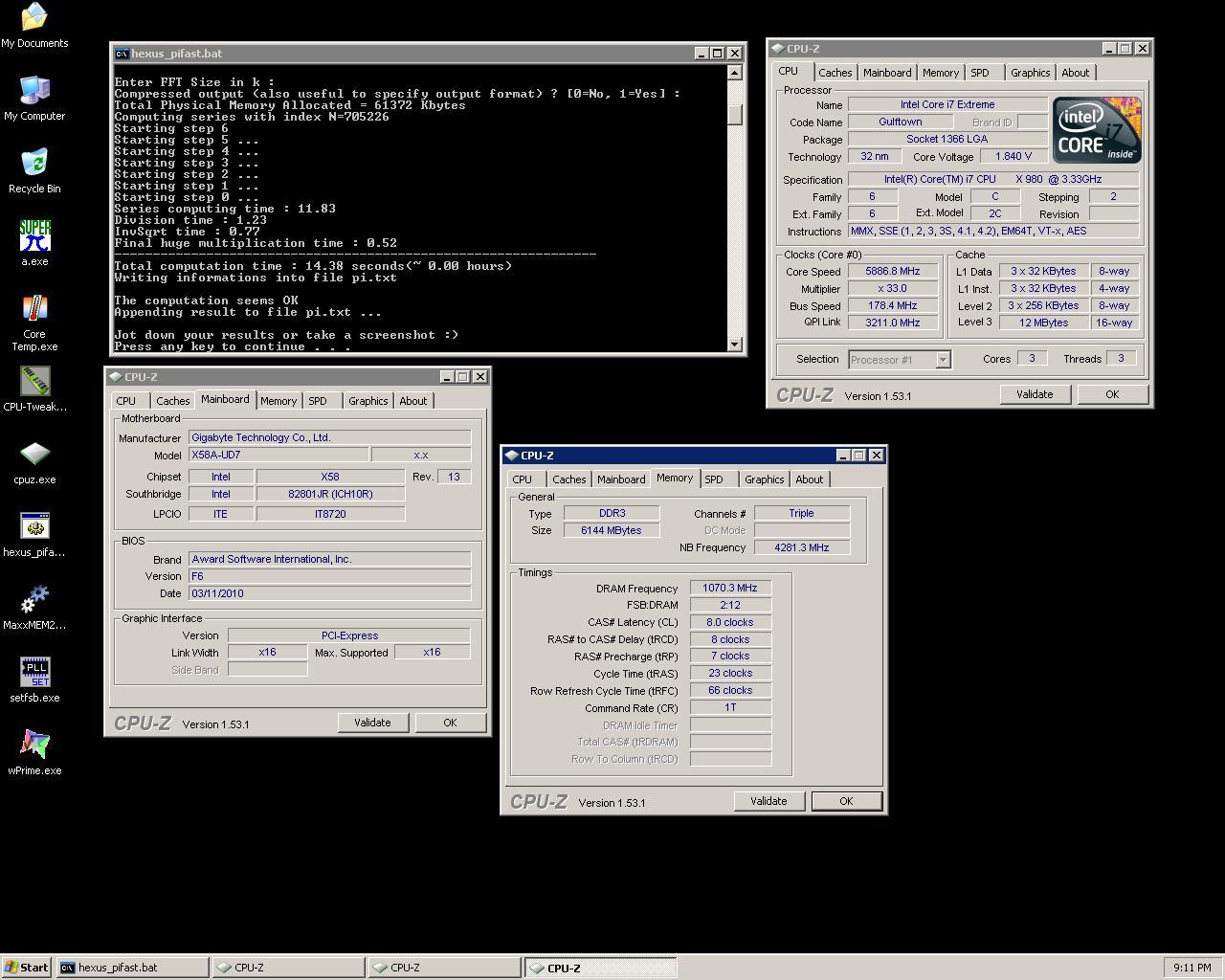Click the BIOS date 03/11/2010 field

click(x=329, y=593)
